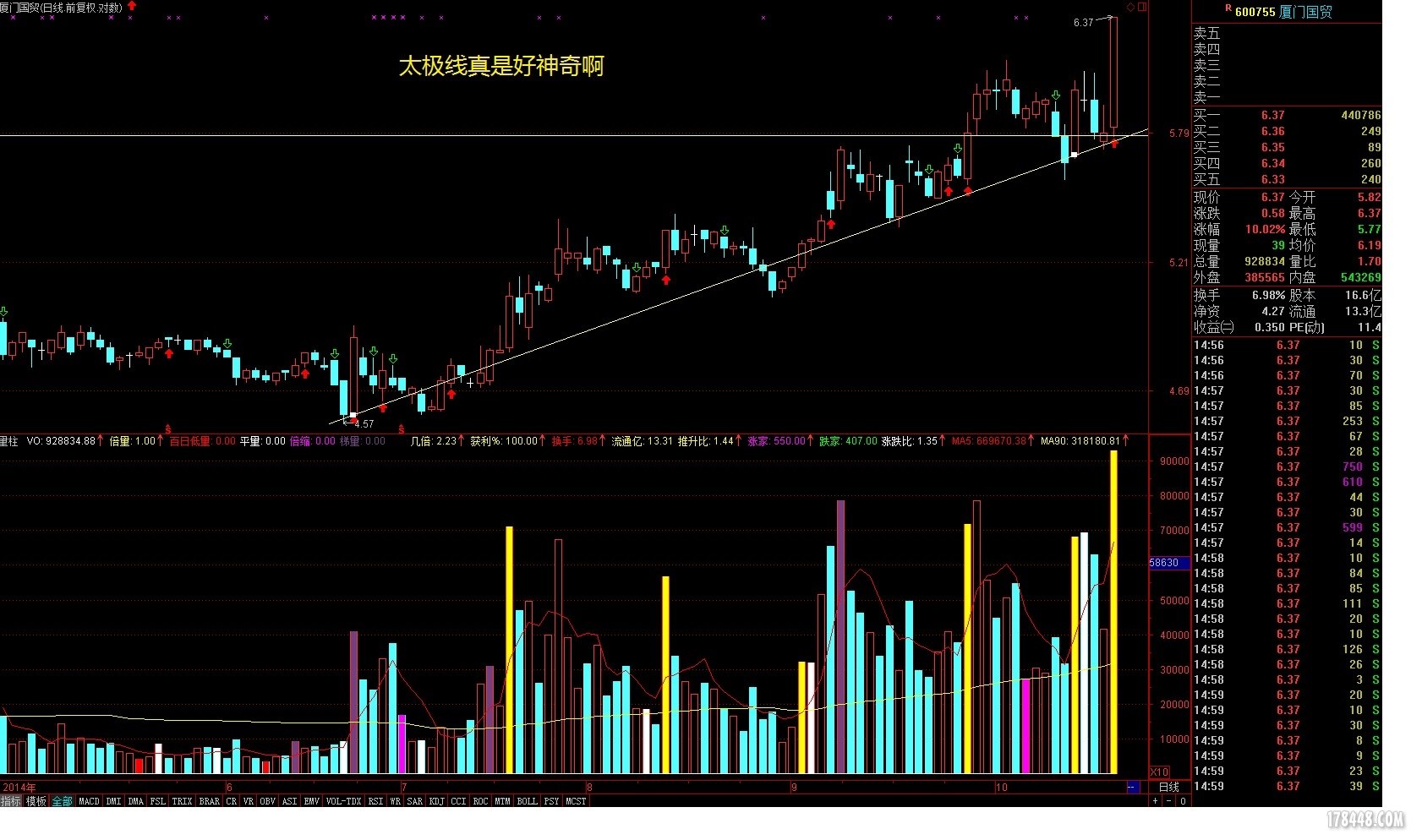
Task: Click the plus zoom button below 日线
Action: [1156, 801]
